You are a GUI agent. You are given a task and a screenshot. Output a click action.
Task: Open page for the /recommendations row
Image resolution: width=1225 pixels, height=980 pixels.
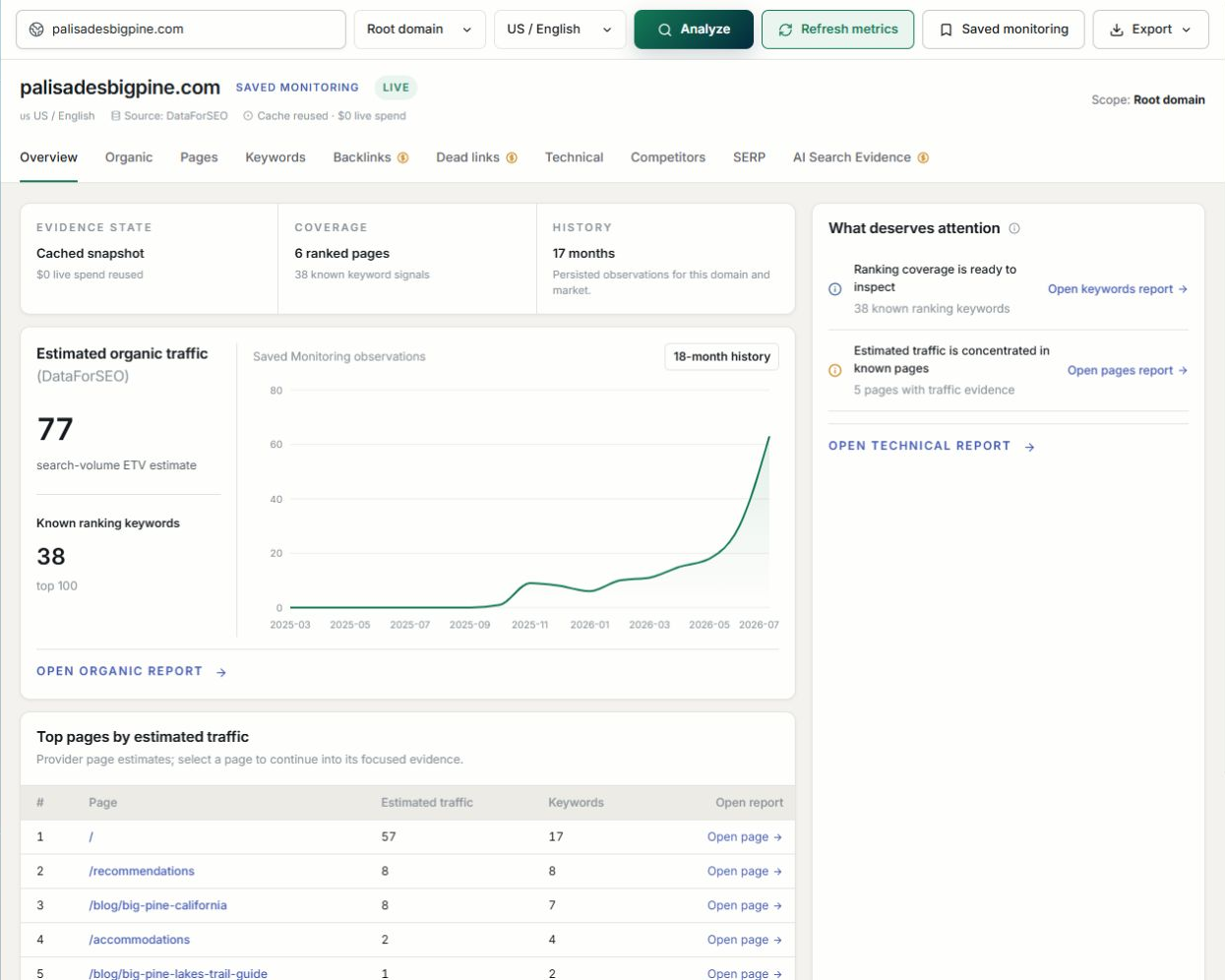point(744,872)
